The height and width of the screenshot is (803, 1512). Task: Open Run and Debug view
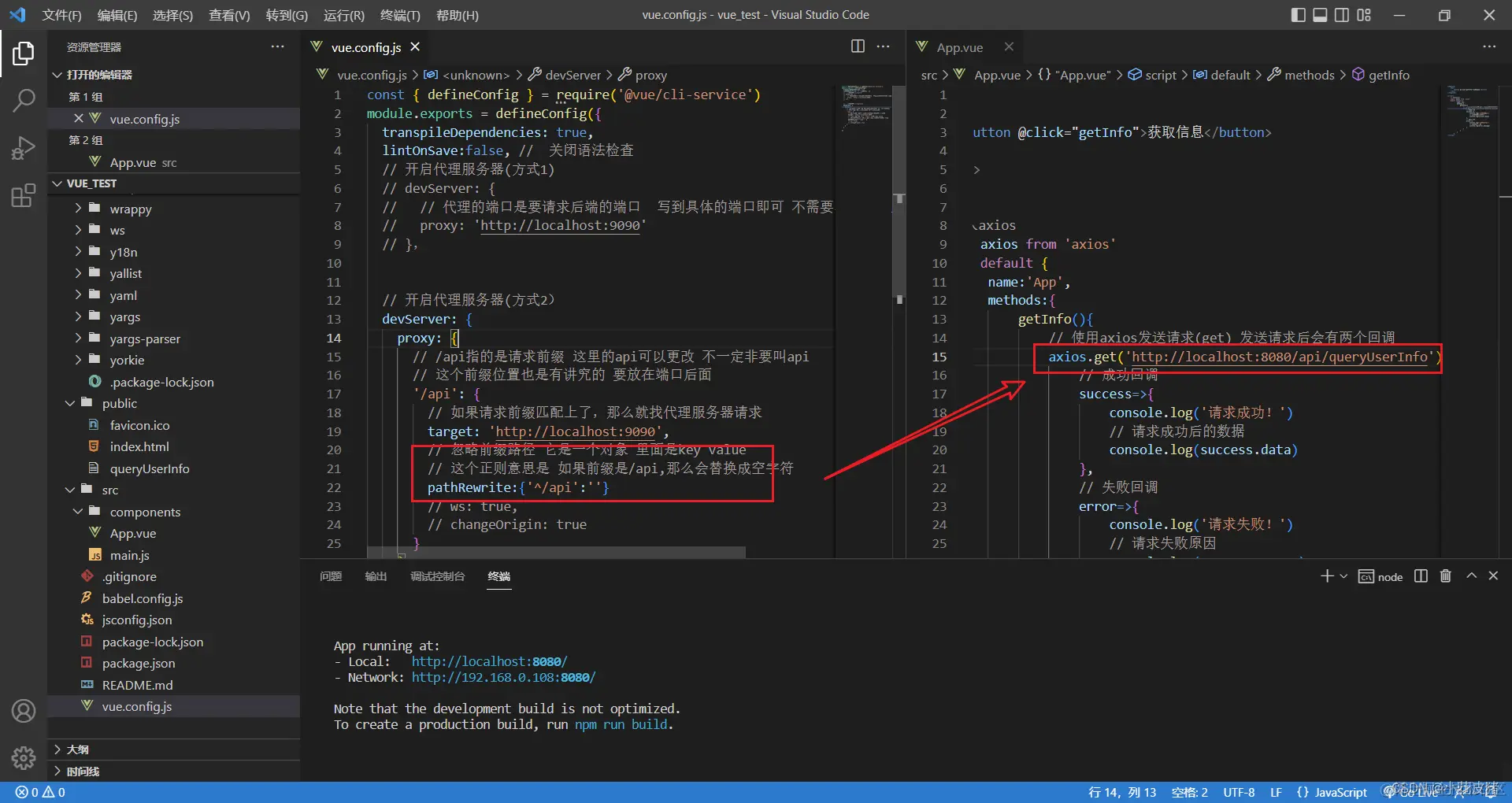(x=24, y=147)
